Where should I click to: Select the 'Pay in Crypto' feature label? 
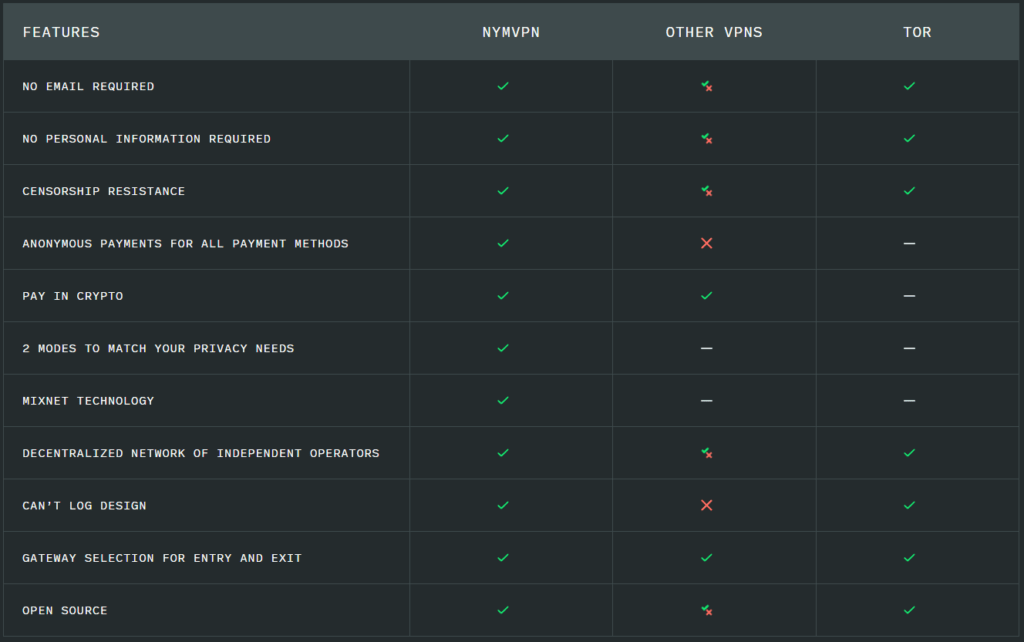[x=72, y=296]
